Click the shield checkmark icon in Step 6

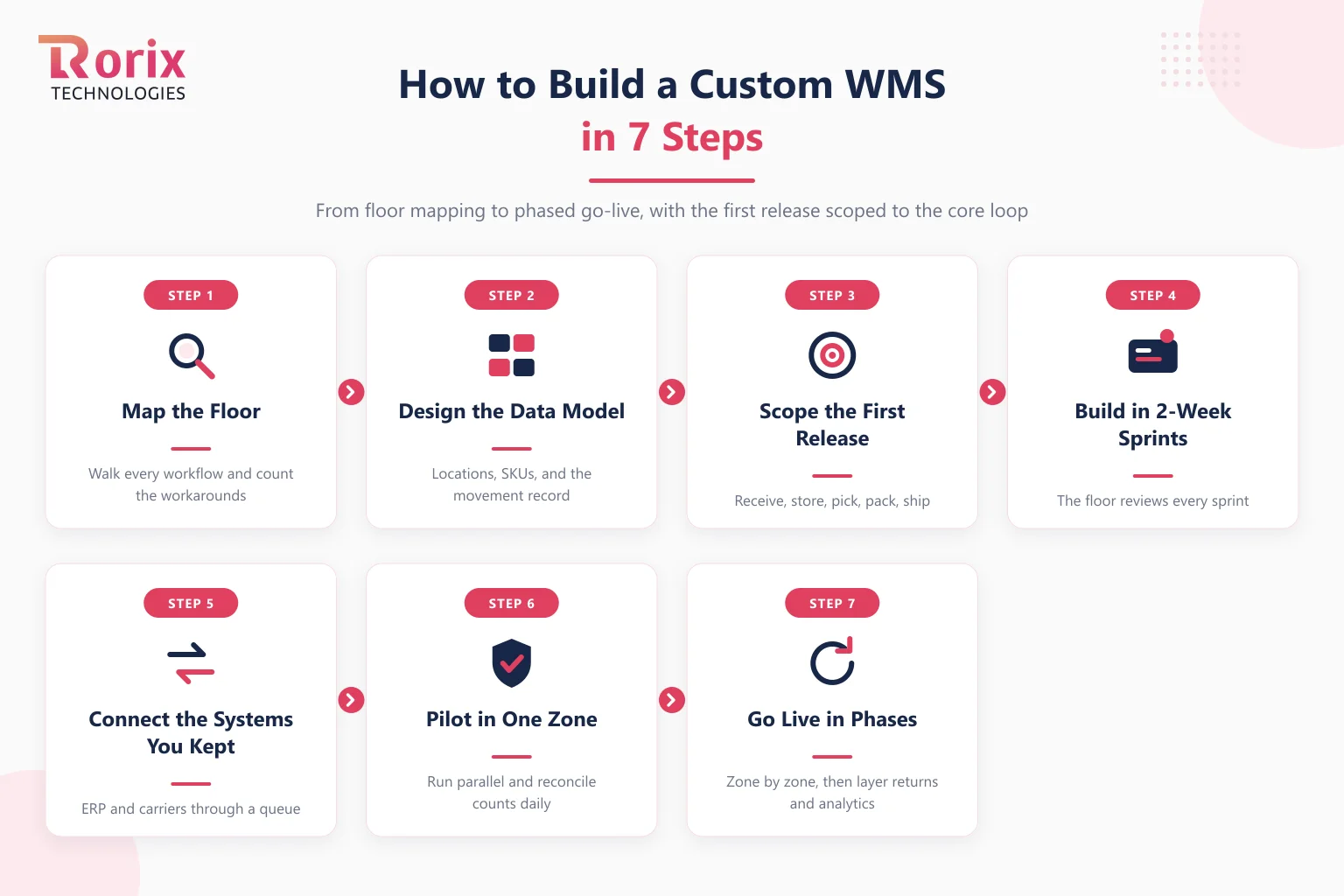pyautogui.click(x=512, y=663)
